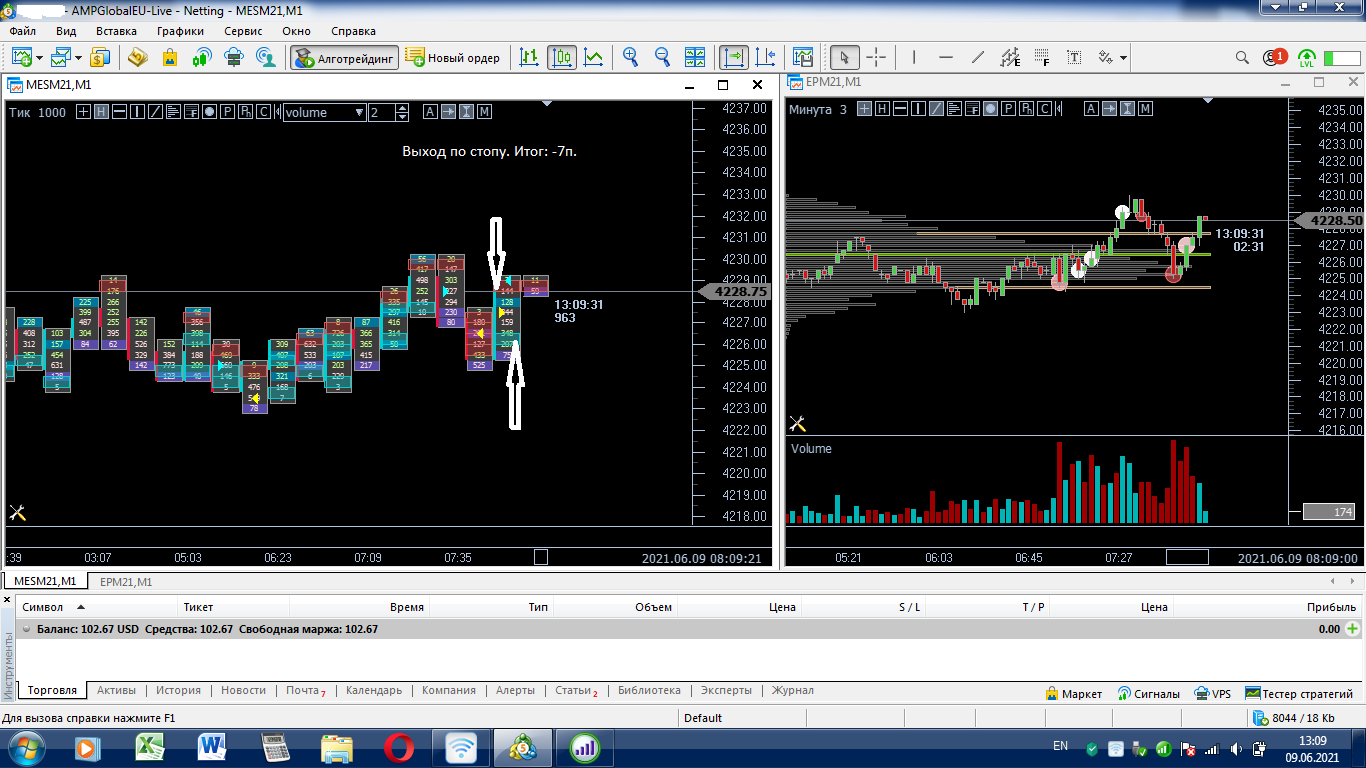Screen dimensions: 1366x768
Task: Open Opera browser from the Windows taskbar
Action: (399, 746)
